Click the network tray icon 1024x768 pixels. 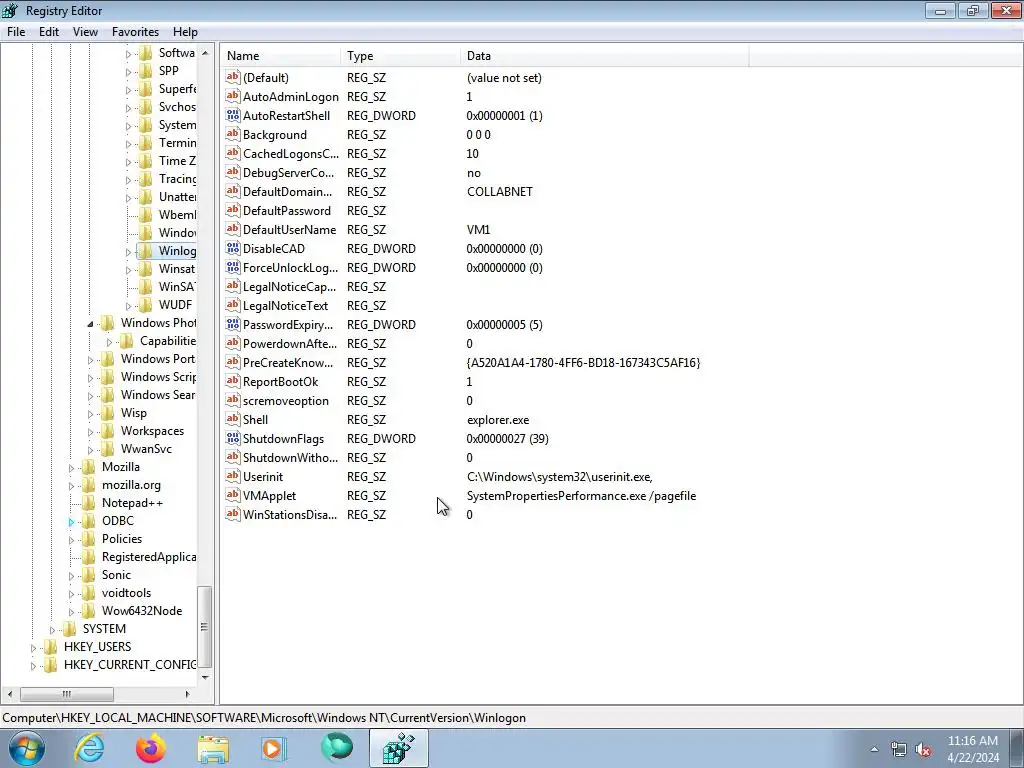click(x=899, y=750)
